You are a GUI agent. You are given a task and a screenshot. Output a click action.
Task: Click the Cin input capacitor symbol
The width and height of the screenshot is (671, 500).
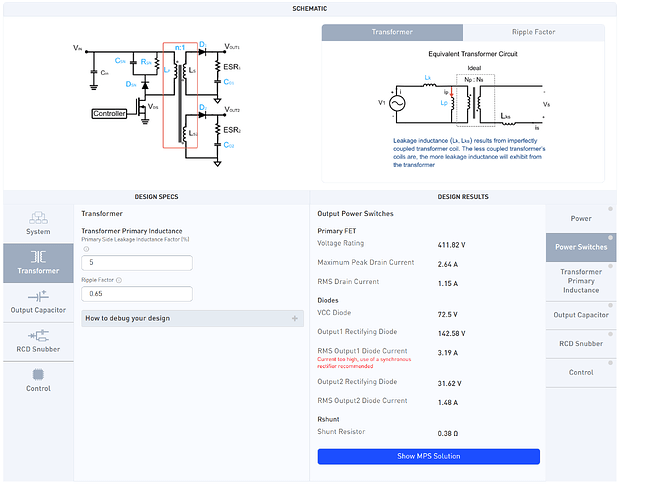[94, 72]
